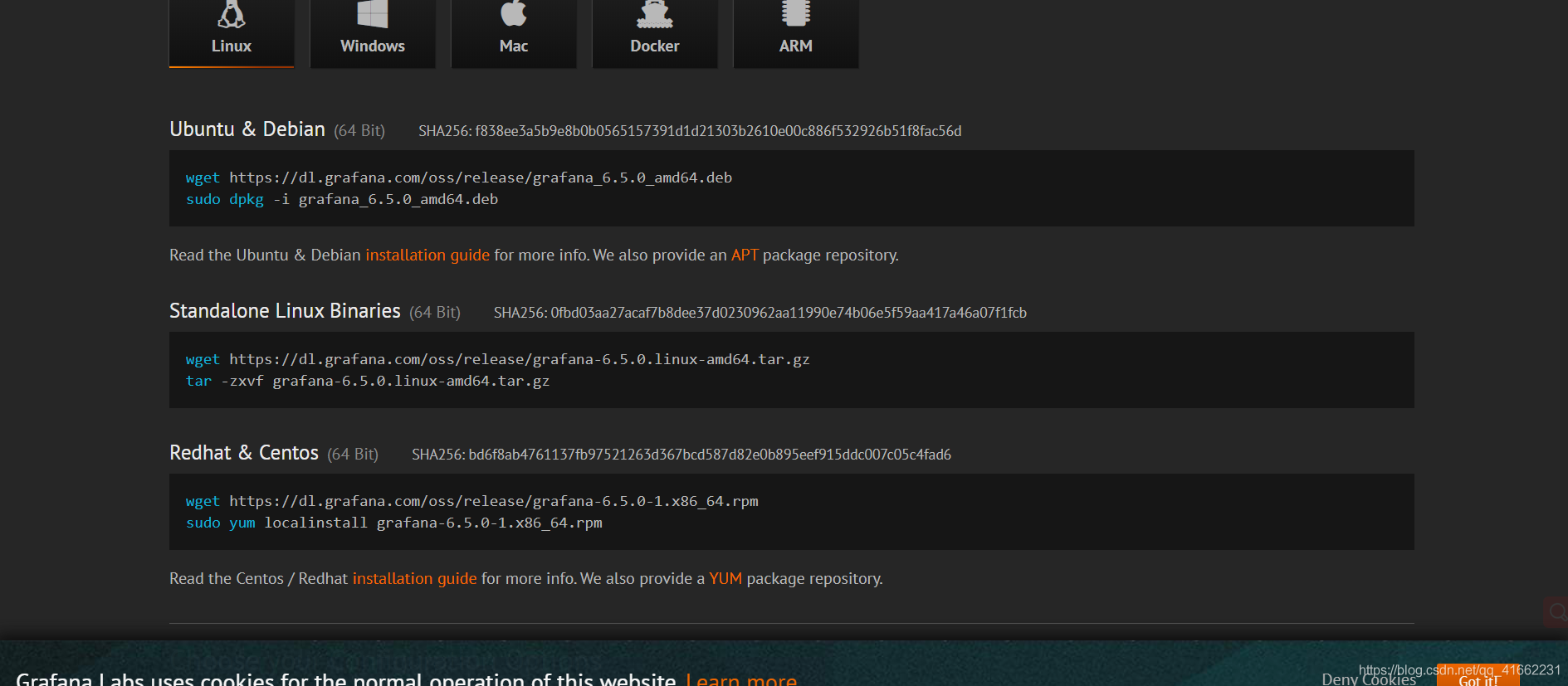Click the Standalone Linux Binaries heading
1568x686 pixels.
click(x=285, y=311)
